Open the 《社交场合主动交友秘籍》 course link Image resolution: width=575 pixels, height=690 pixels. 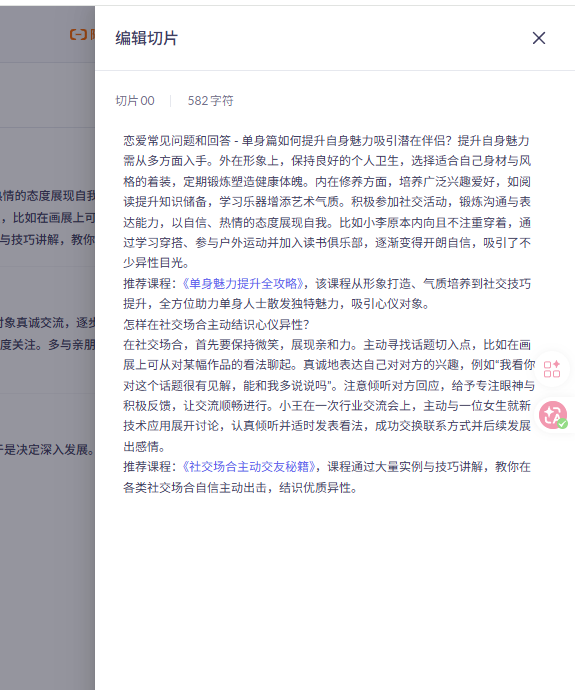point(249,466)
